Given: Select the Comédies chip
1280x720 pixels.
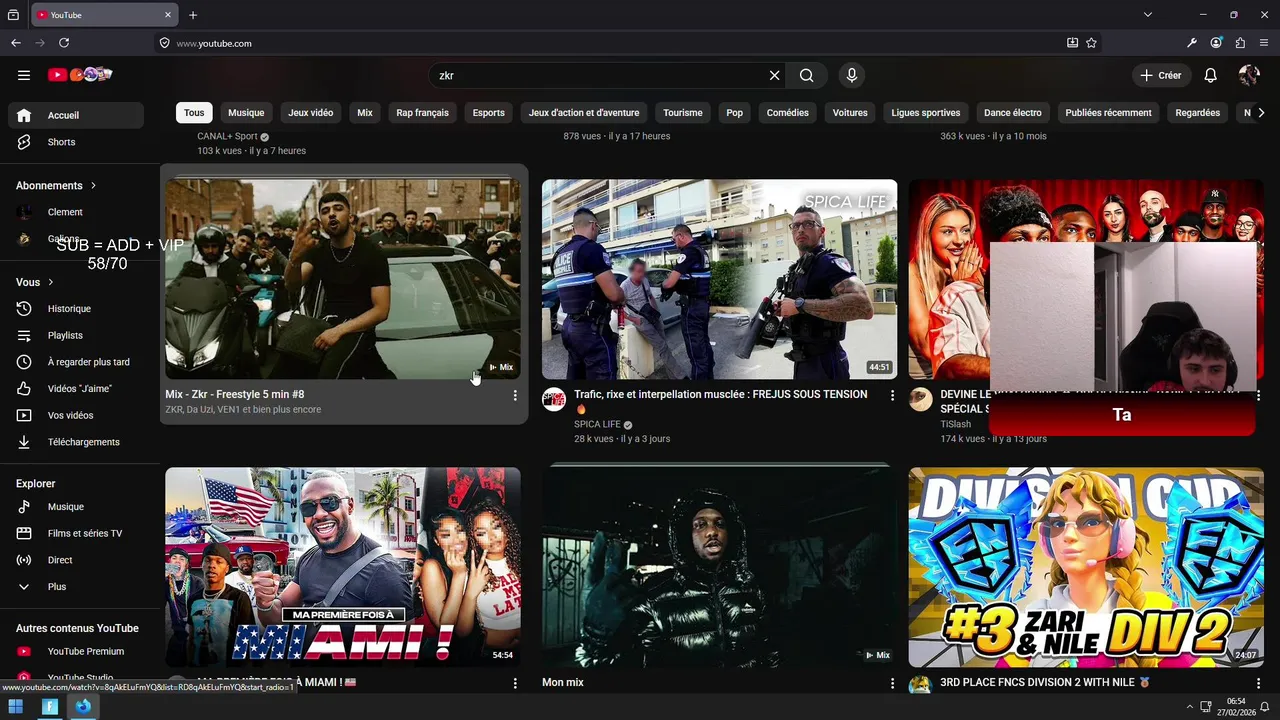Looking at the screenshot, I should tap(788, 113).
